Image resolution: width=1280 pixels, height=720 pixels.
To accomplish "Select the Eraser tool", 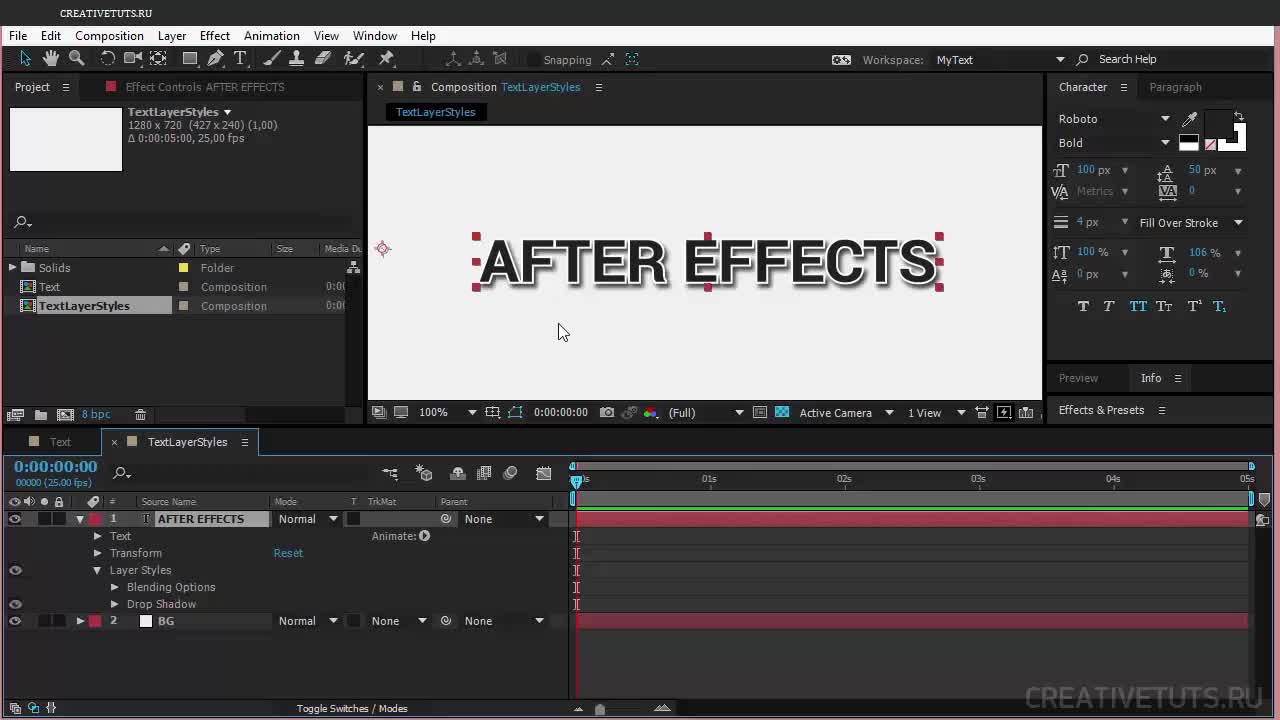I will pyautogui.click(x=323, y=59).
